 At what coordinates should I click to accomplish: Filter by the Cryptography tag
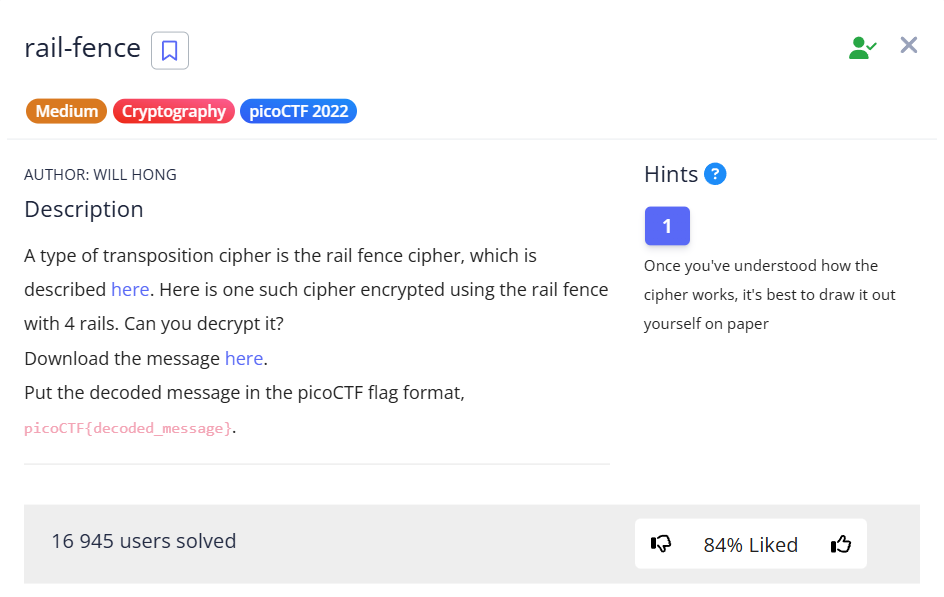[x=174, y=111]
